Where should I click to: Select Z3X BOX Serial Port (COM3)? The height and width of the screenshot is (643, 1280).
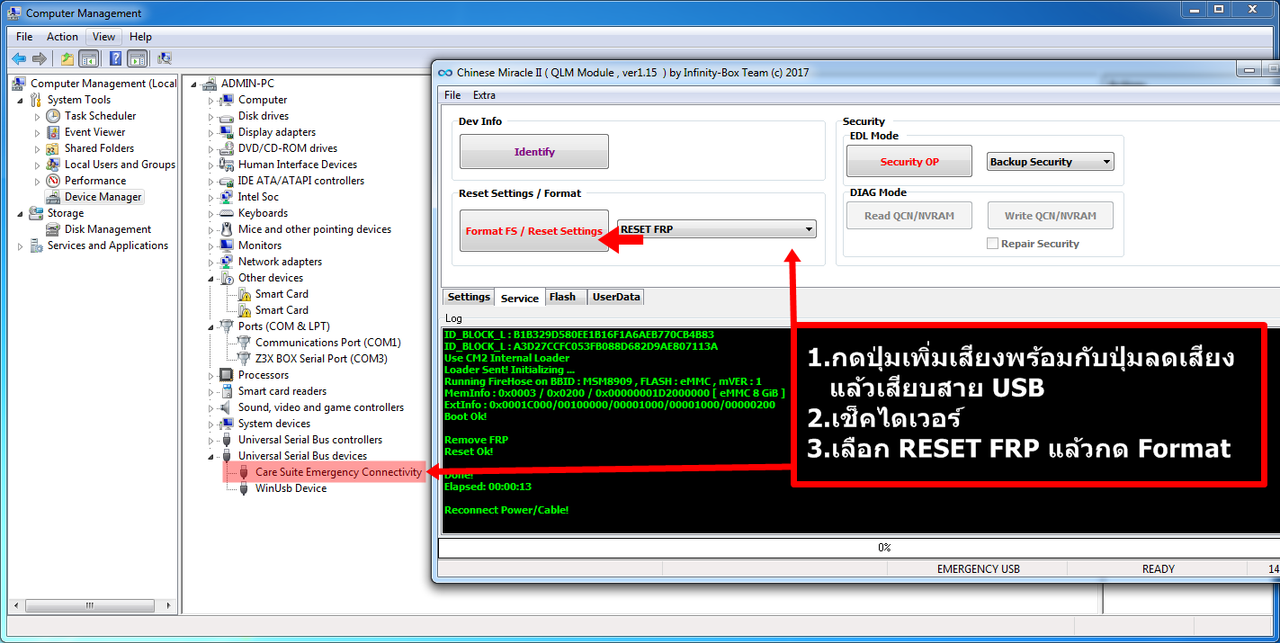click(x=321, y=358)
